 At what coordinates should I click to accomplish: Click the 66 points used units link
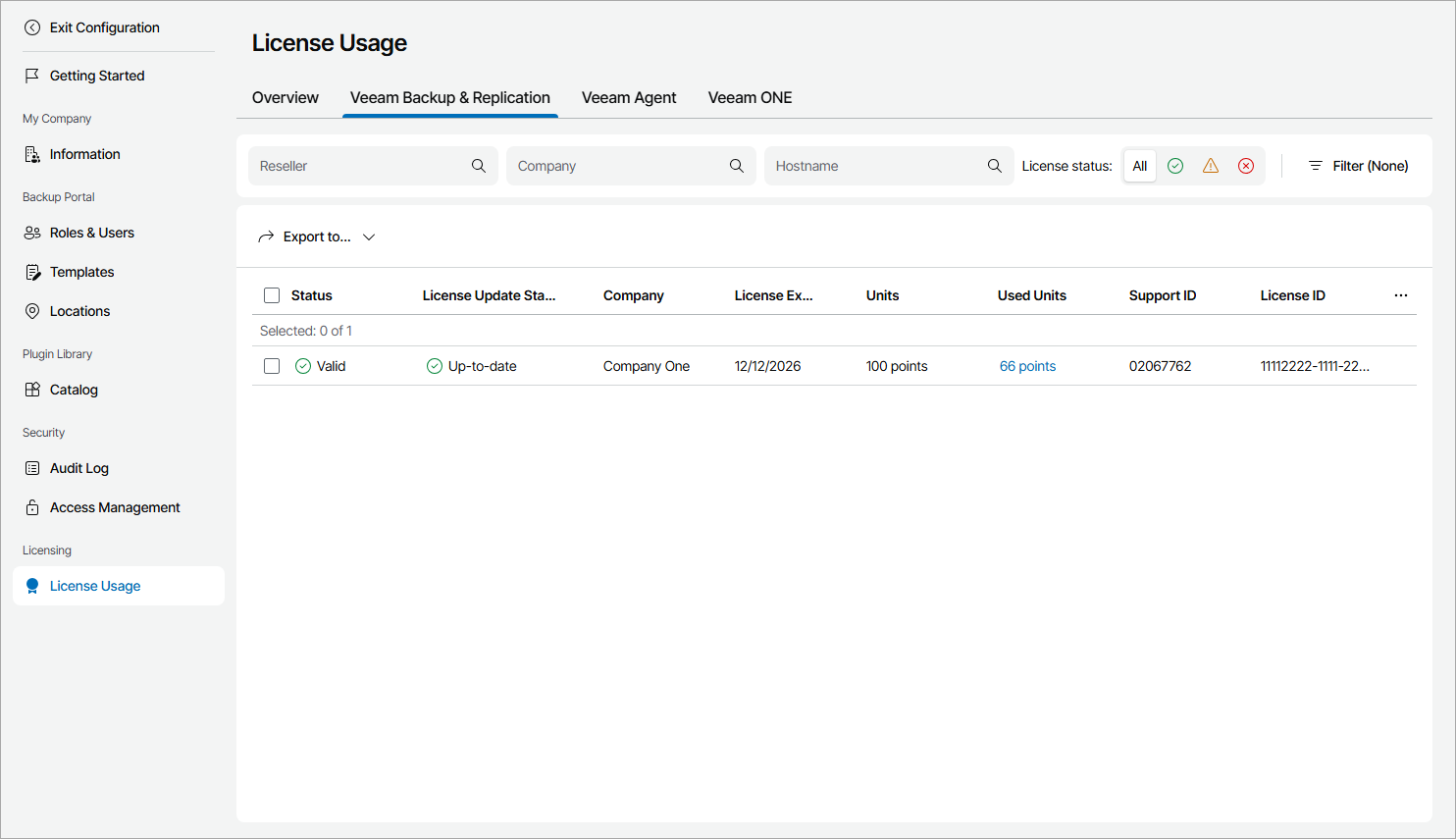click(x=1028, y=366)
